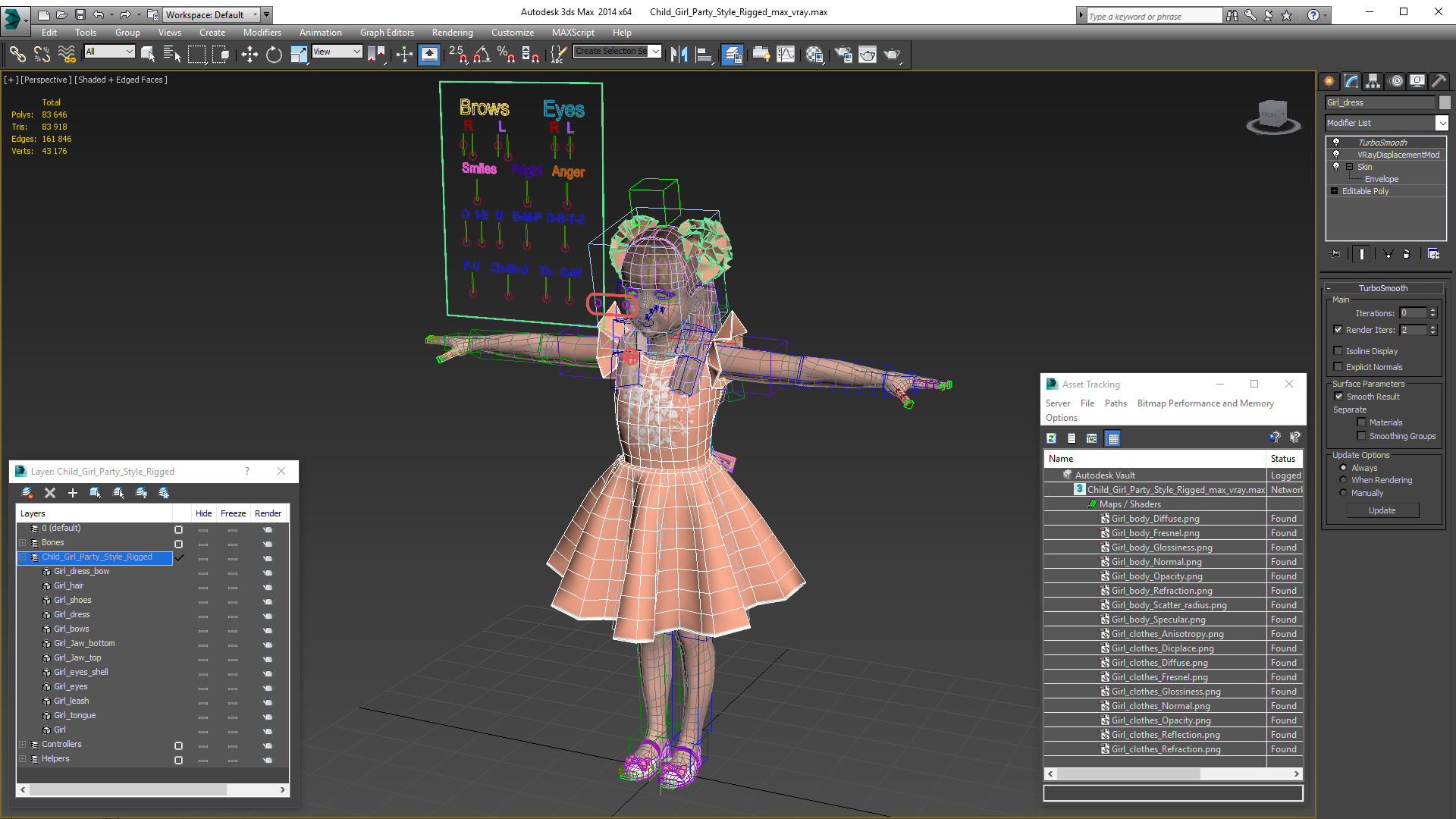Toggle the Angle Snap icon

tap(482, 54)
